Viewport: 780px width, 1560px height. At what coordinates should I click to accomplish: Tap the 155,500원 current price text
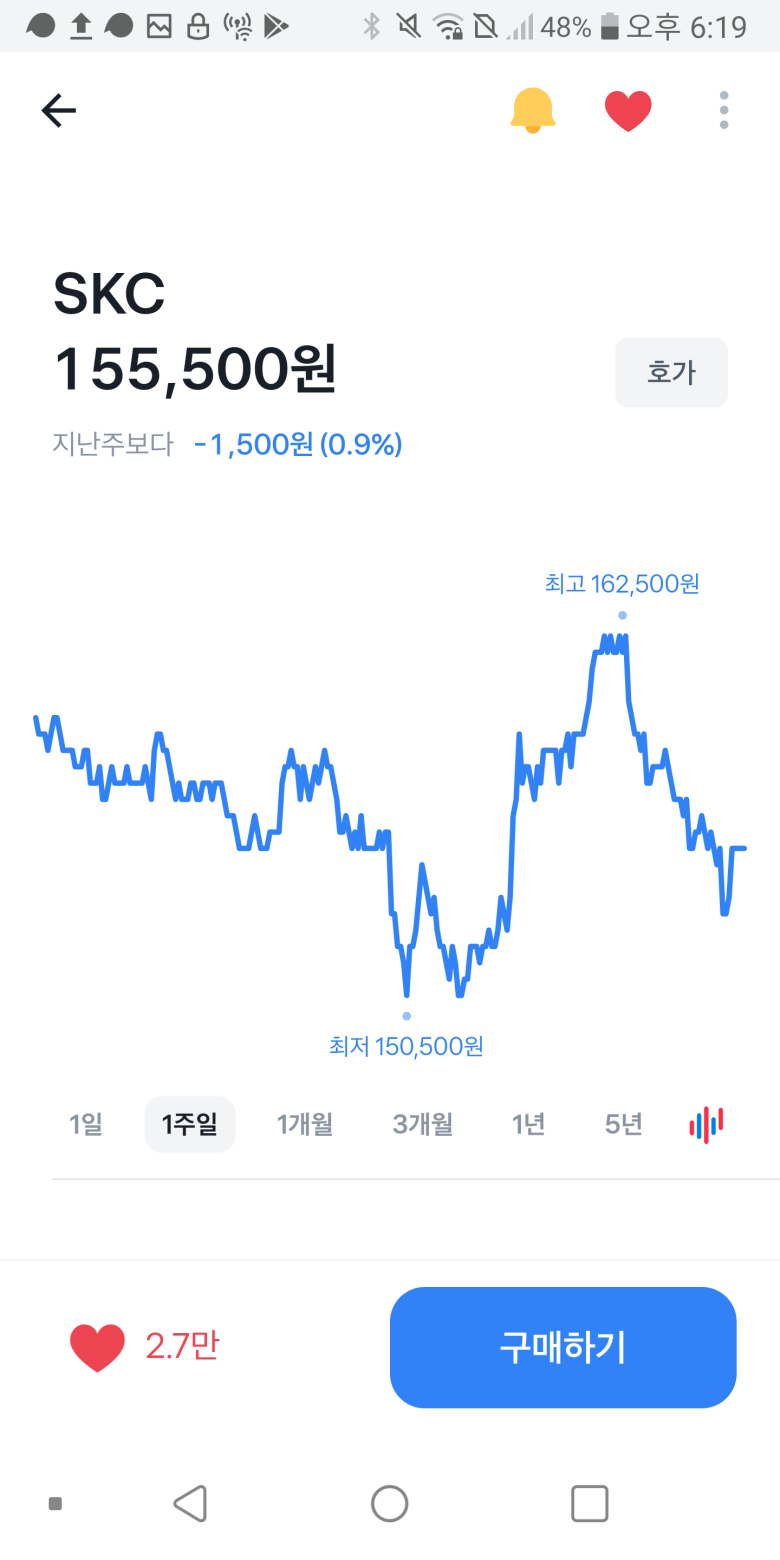[x=195, y=369]
